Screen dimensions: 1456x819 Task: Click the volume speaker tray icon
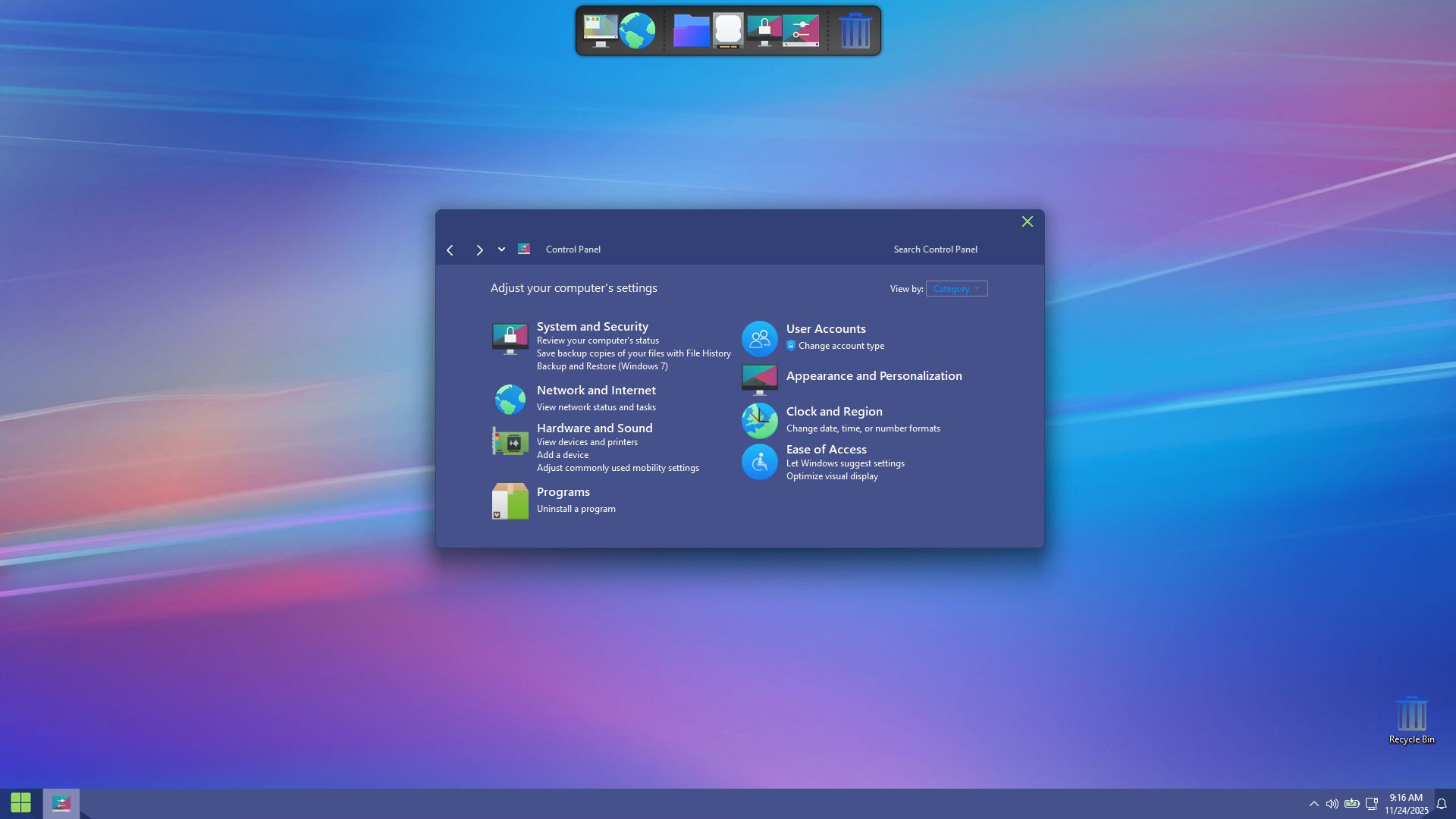click(1332, 804)
